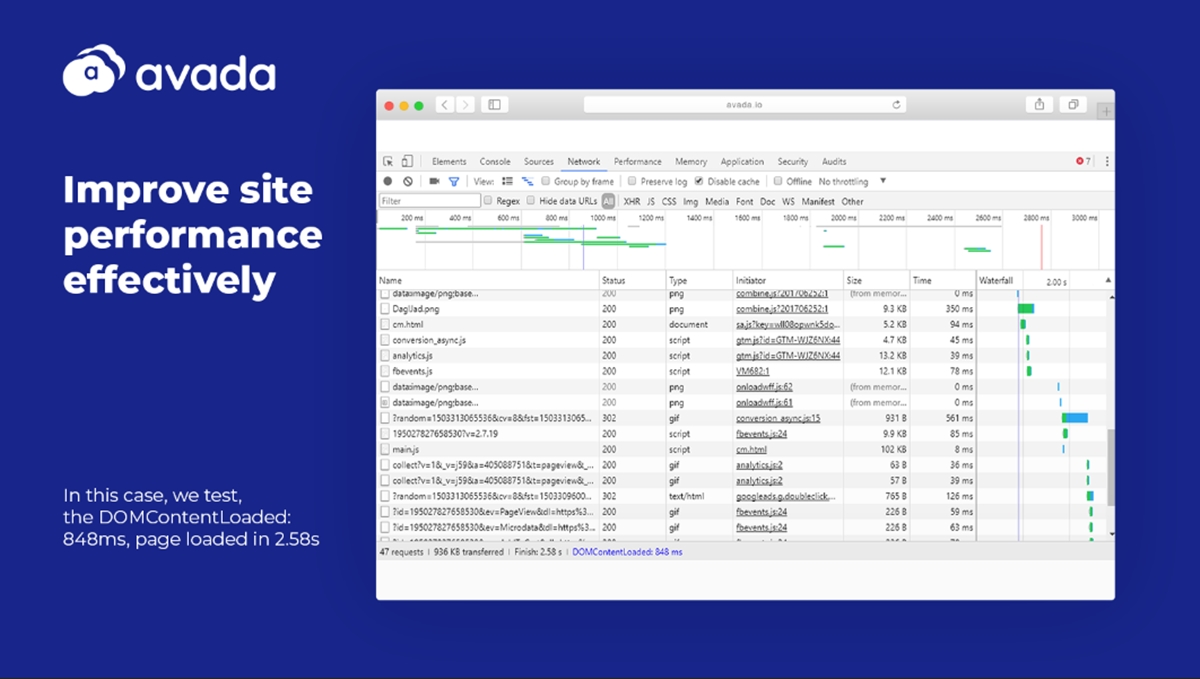Image resolution: width=1200 pixels, height=679 pixels.
Task: Click the capture screenshots camera icon
Action: [434, 181]
